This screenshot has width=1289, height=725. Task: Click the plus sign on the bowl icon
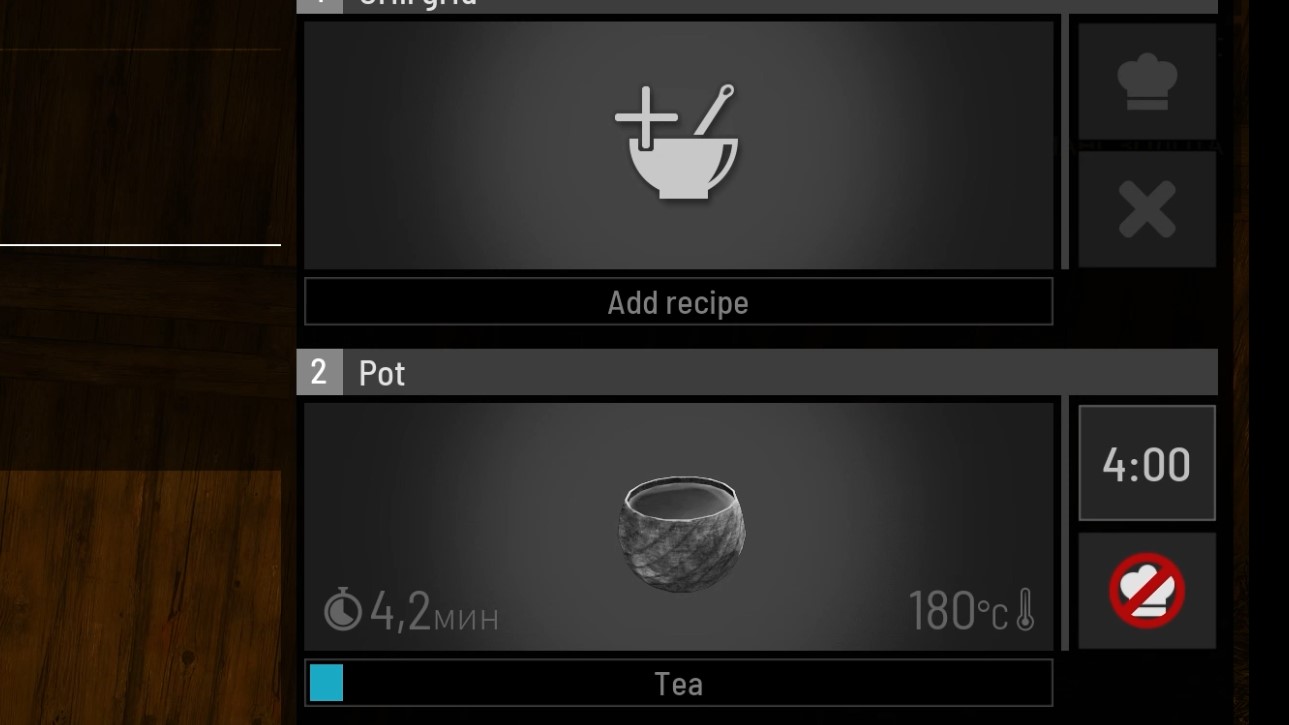(646, 117)
